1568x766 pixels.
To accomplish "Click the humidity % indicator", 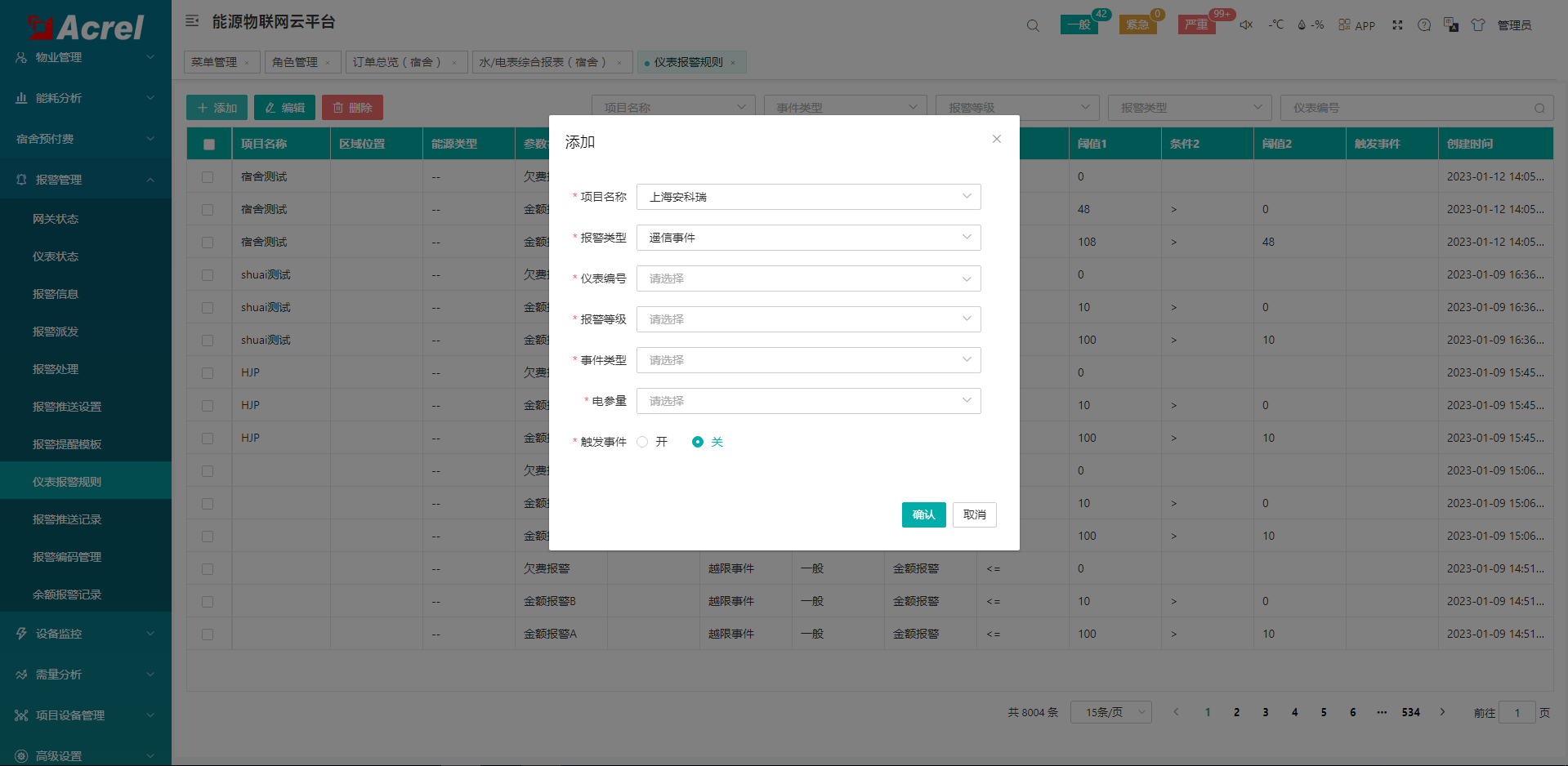I will [x=1311, y=24].
